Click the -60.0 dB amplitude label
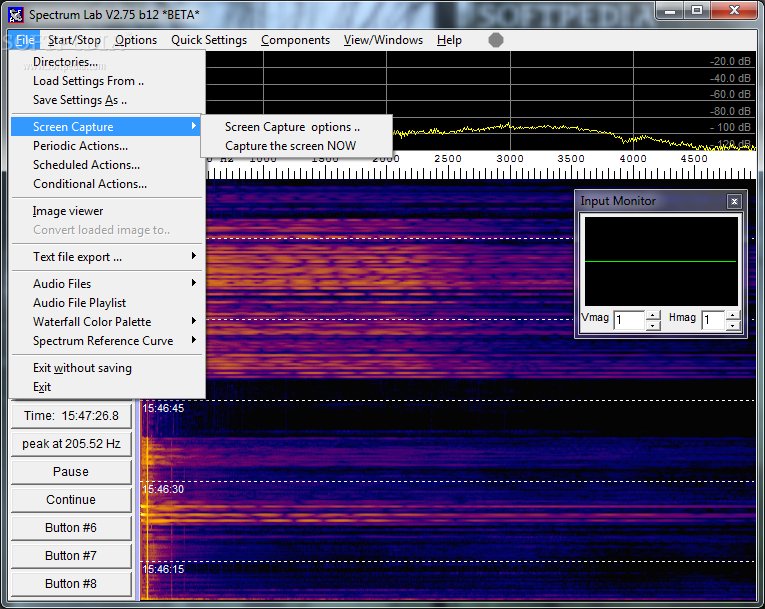Screen dimensions: 765x609 (730, 94)
